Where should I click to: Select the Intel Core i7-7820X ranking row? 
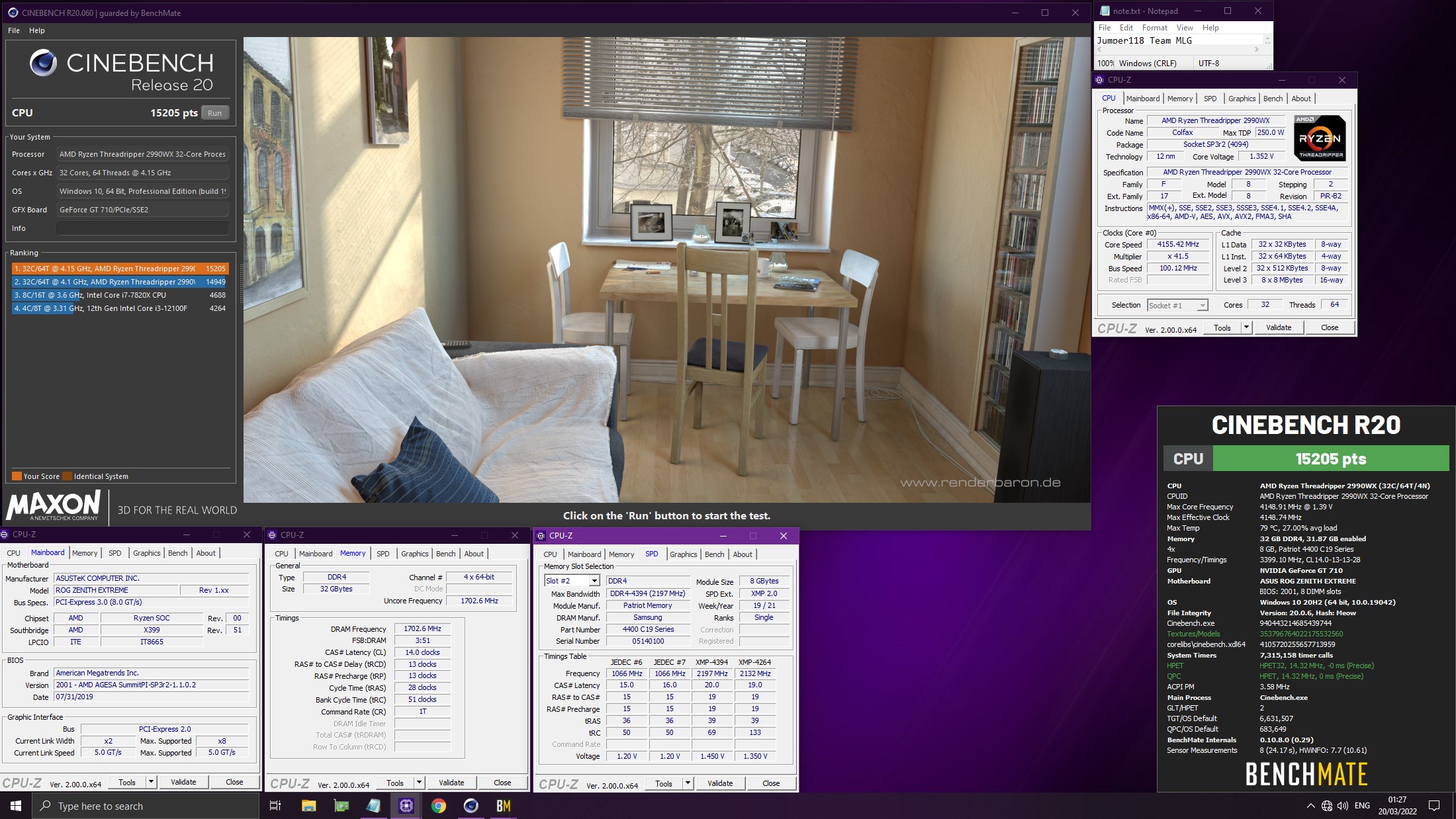click(x=120, y=295)
